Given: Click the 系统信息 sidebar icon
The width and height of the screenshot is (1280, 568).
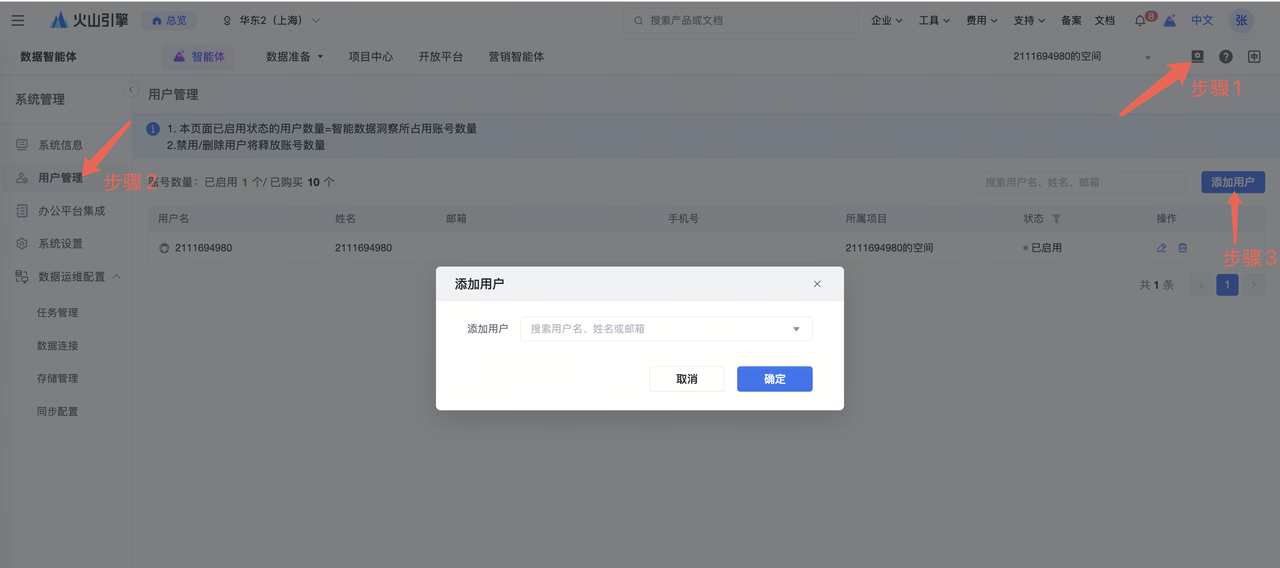Looking at the screenshot, I should tap(22, 145).
